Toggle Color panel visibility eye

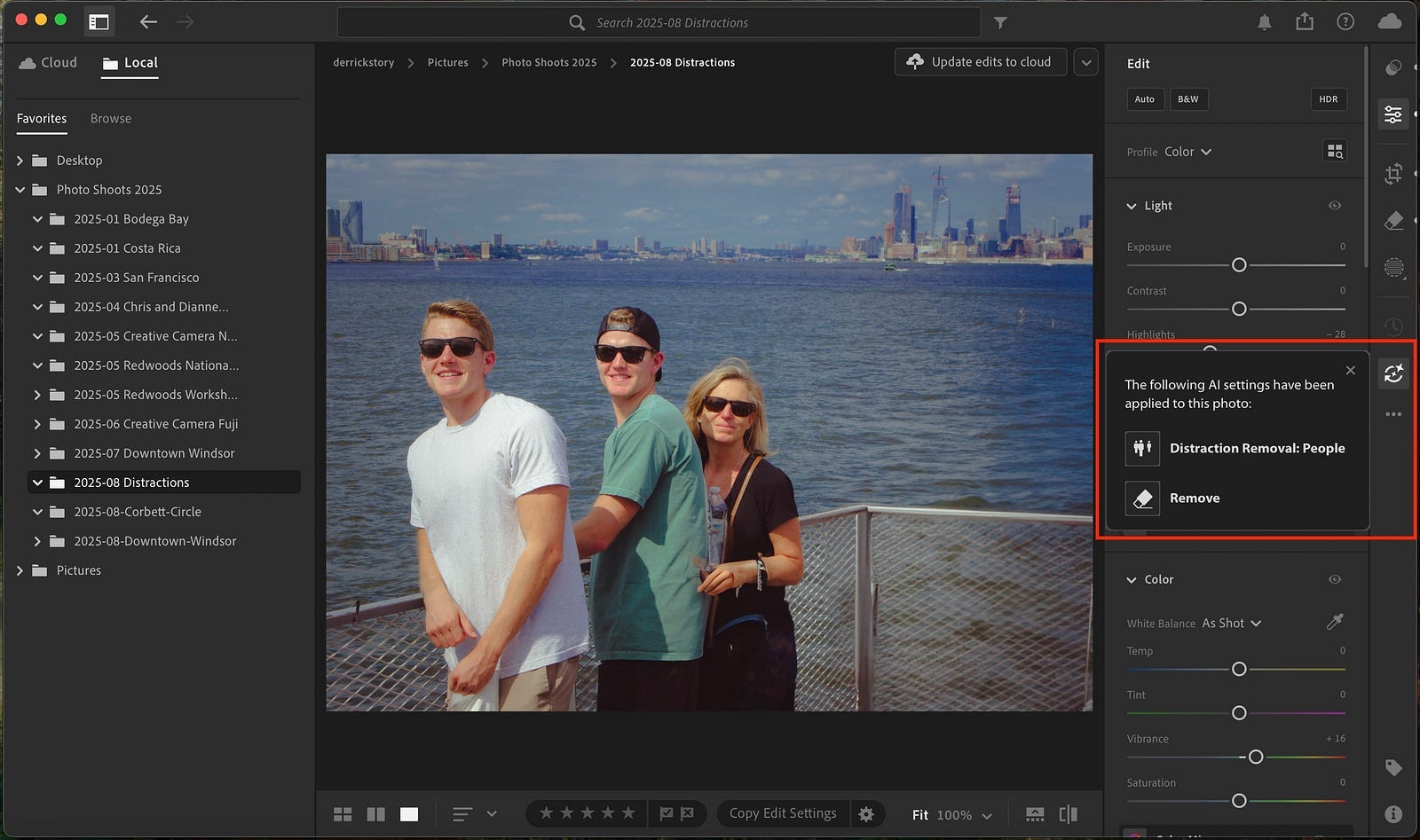[x=1334, y=579]
